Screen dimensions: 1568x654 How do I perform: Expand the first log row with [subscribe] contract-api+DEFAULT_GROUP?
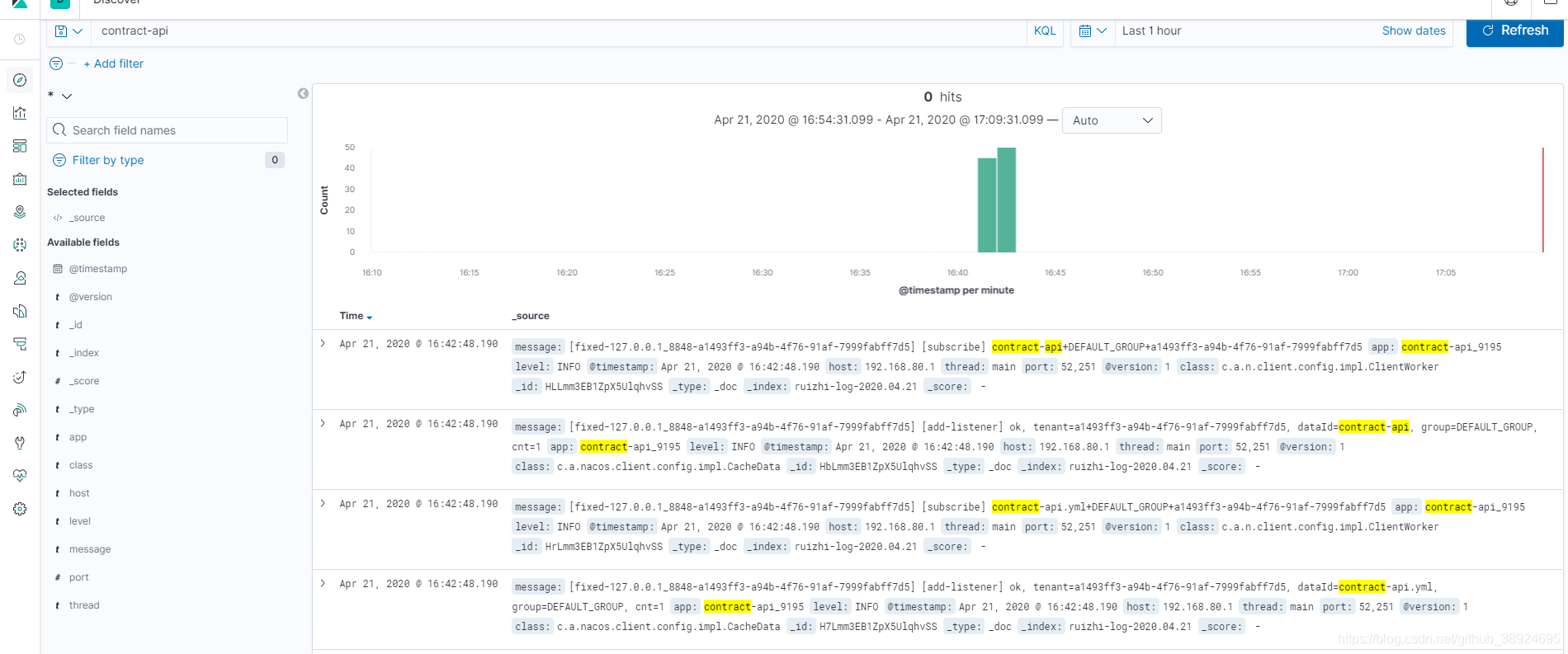click(x=323, y=344)
